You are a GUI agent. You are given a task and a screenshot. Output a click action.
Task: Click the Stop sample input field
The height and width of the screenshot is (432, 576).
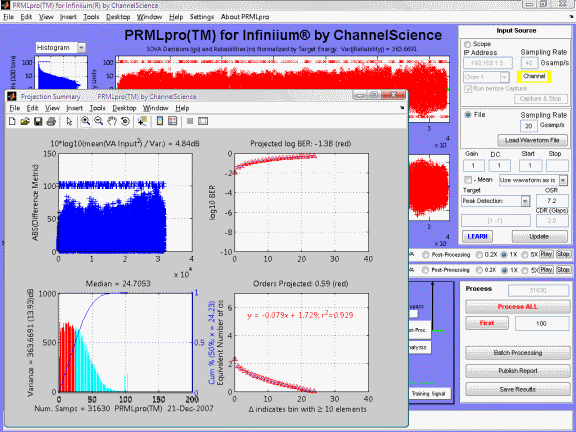coord(557,166)
